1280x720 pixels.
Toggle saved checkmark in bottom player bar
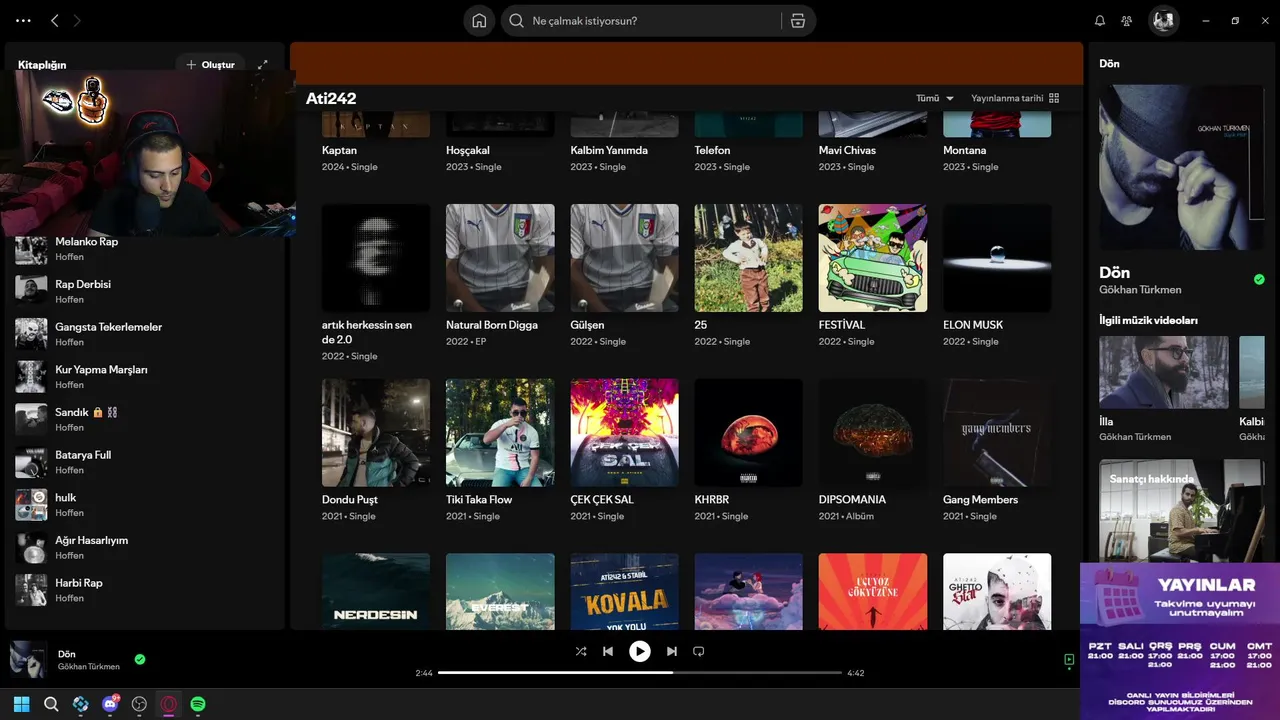140,659
